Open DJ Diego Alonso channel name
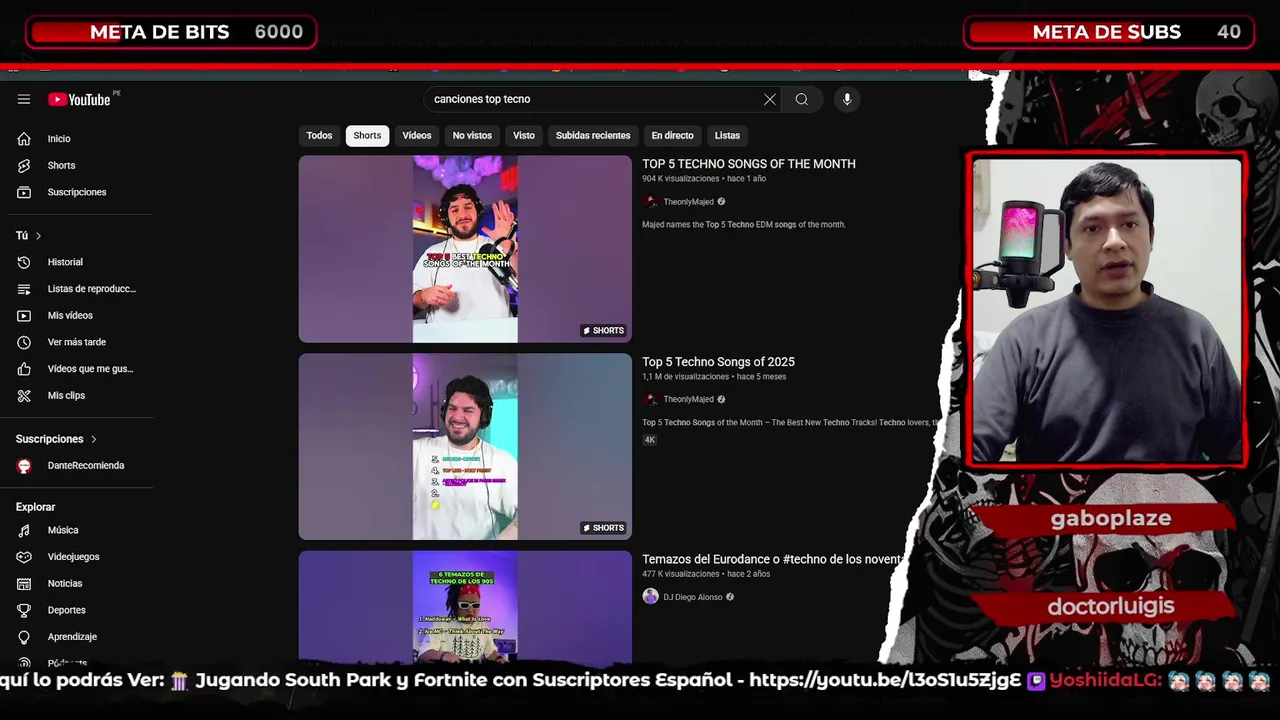 tap(692, 597)
